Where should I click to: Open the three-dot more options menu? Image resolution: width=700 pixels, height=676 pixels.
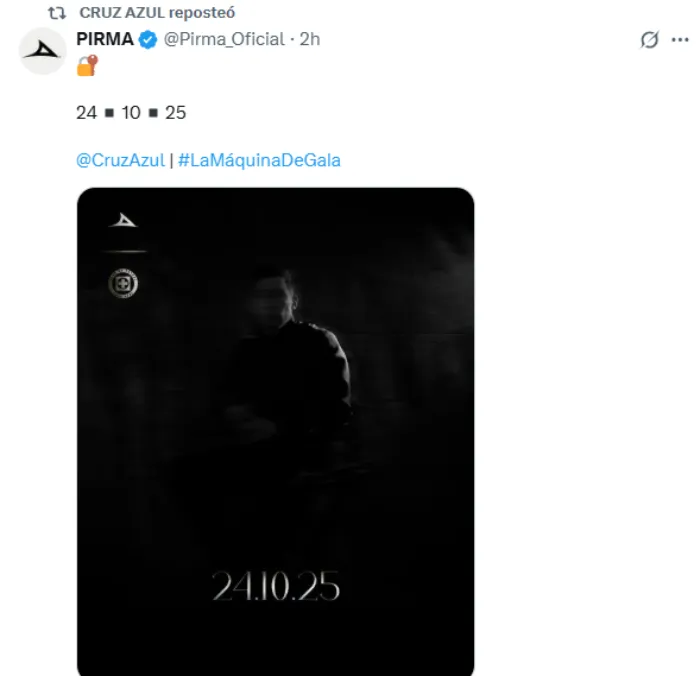[680, 40]
